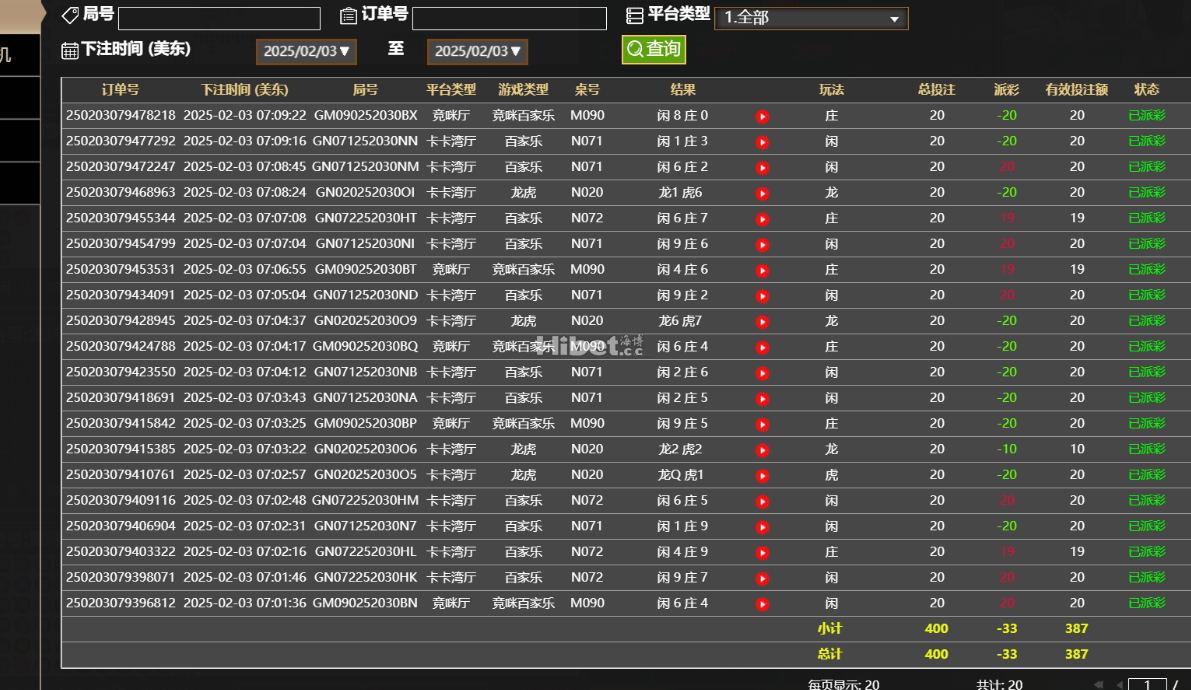Play video replay for order 250203079472247
This screenshot has width=1191, height=690.
point(763,168)
